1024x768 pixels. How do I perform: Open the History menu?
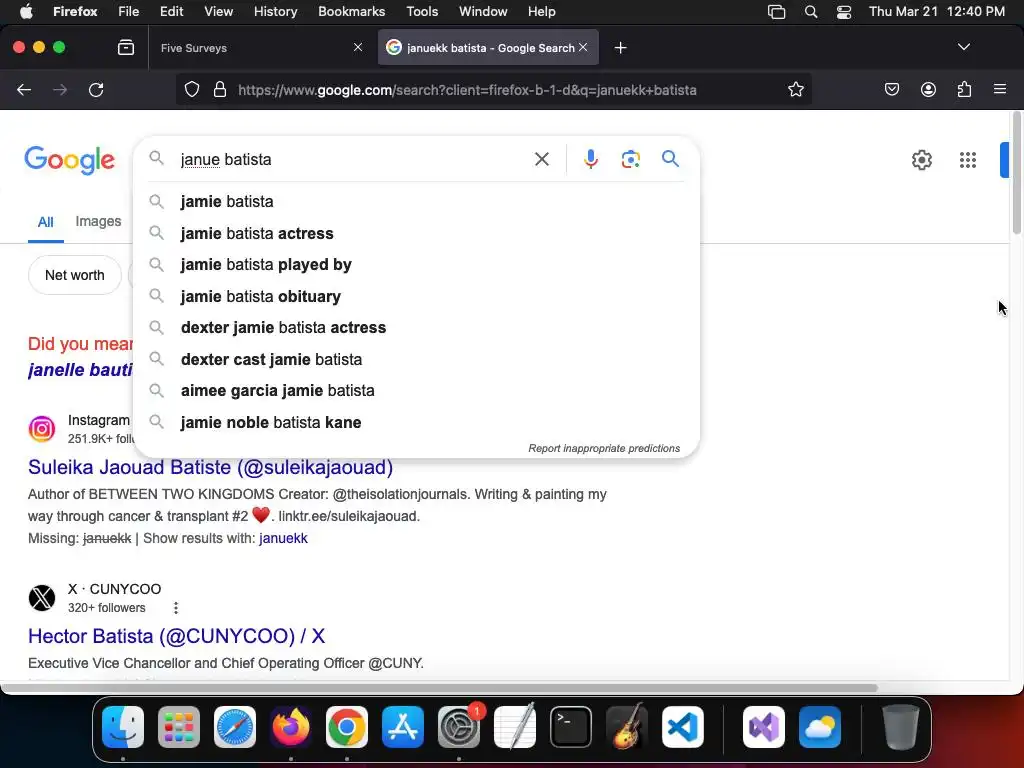276,11
